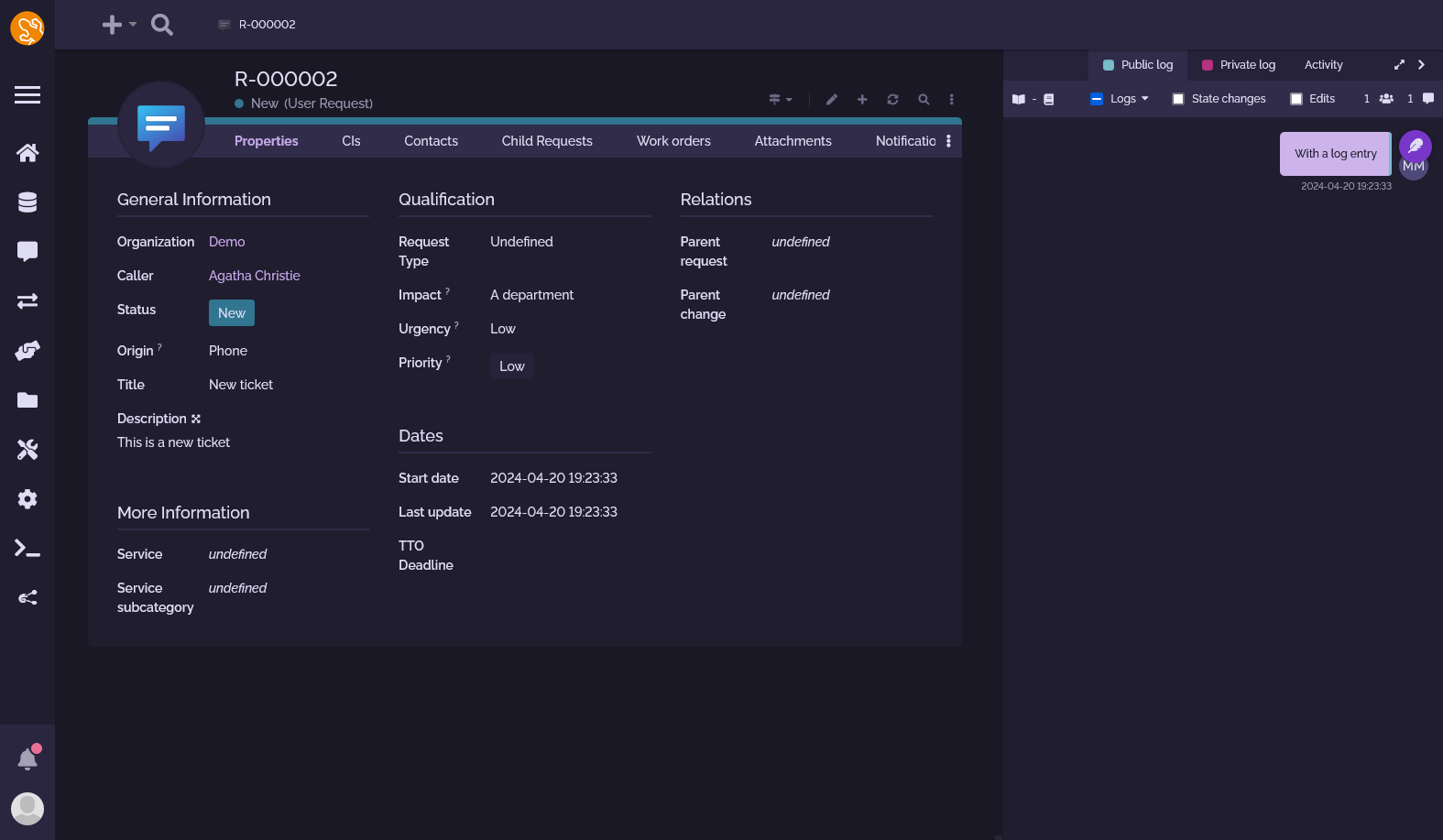Open the terminal prompt sidebar icon
This screenshot has width=1443, height=840.
27,548
